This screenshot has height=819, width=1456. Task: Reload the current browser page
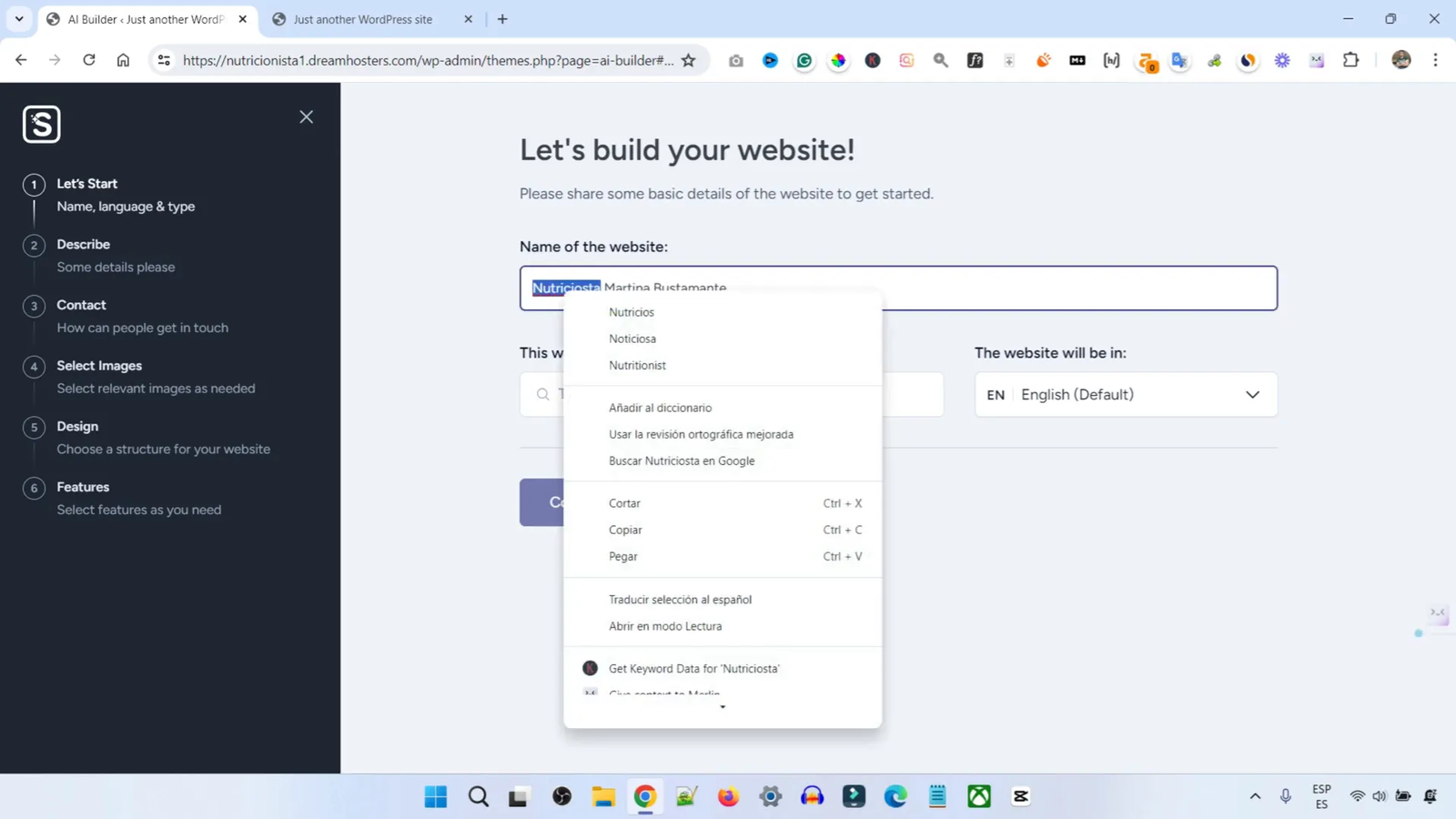(x=88, y=60)
